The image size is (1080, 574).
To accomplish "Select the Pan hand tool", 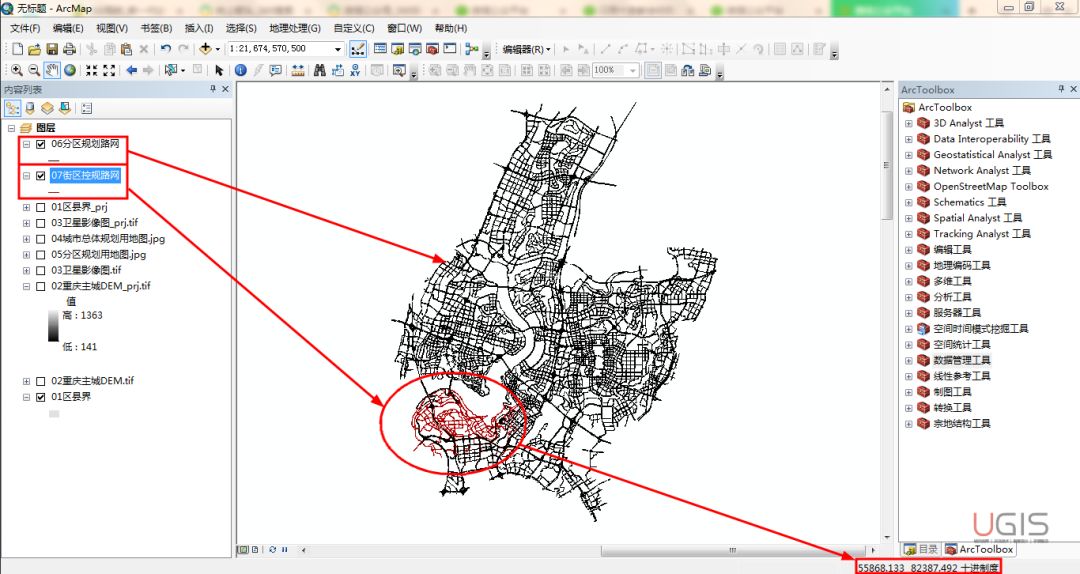I will (52, 70).
